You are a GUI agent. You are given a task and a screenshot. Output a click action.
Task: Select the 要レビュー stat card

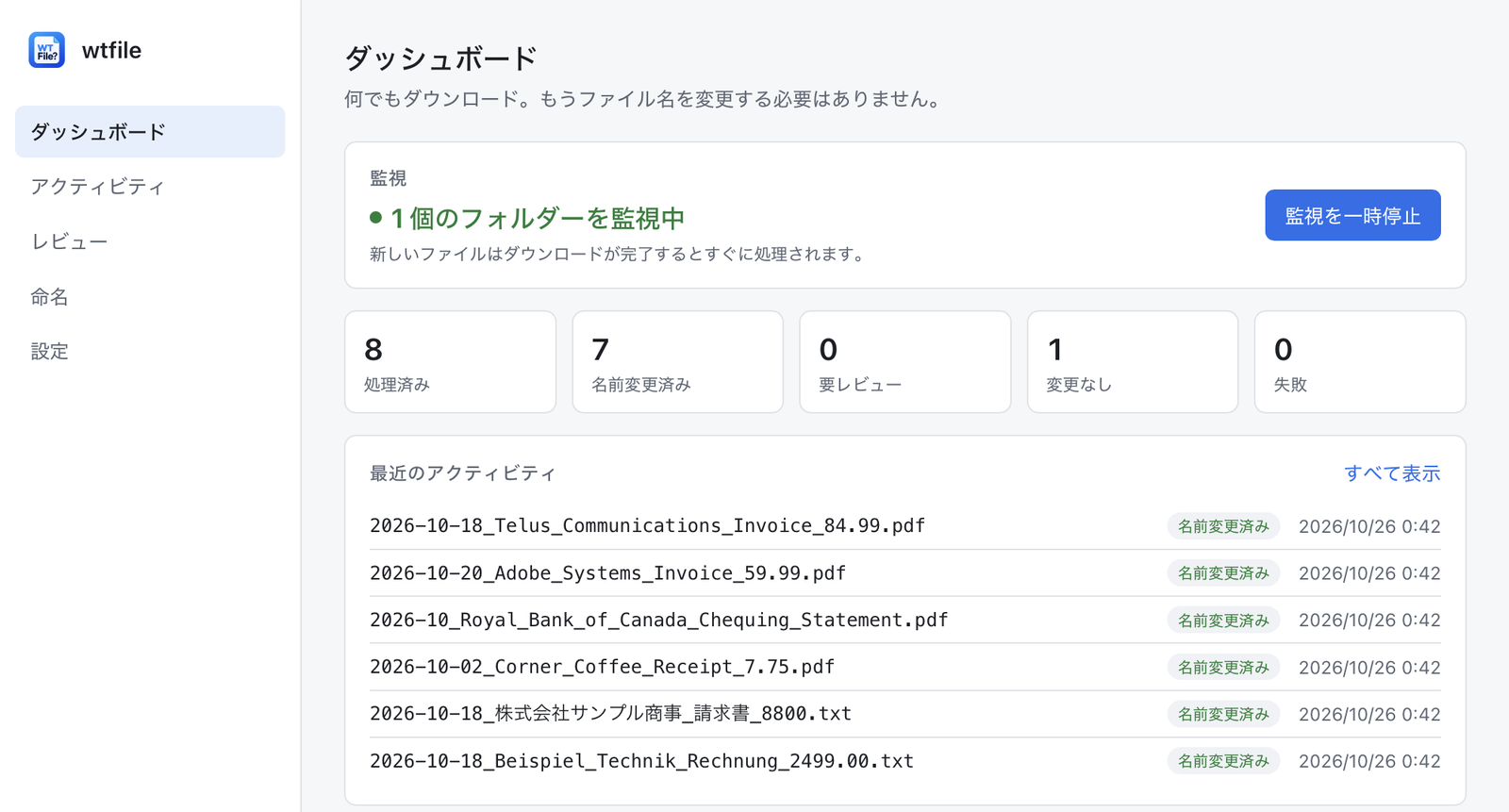click(905, 362)
